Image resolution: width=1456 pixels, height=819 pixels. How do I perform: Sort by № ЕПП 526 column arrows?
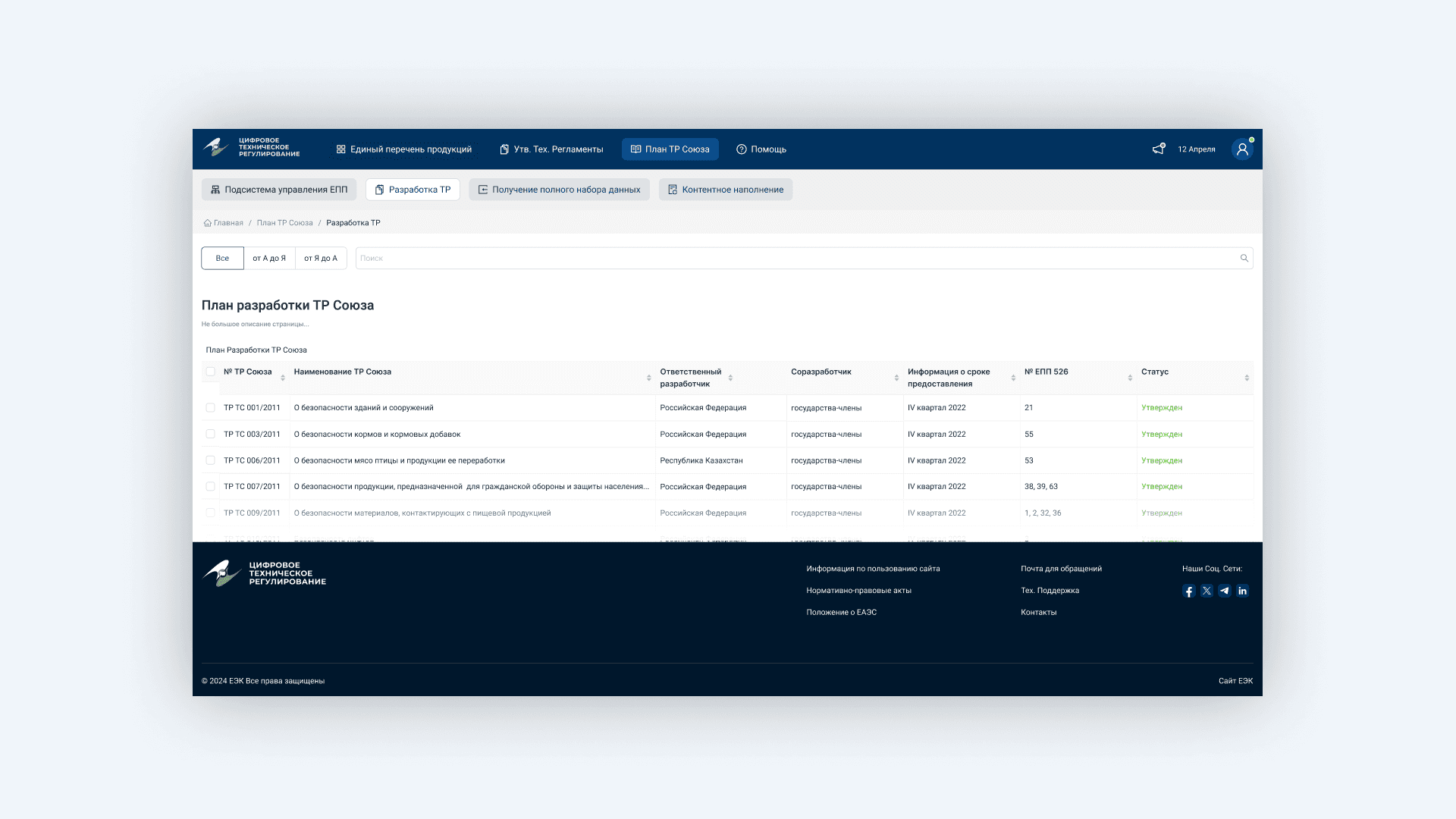click(x=1130, y=378)
